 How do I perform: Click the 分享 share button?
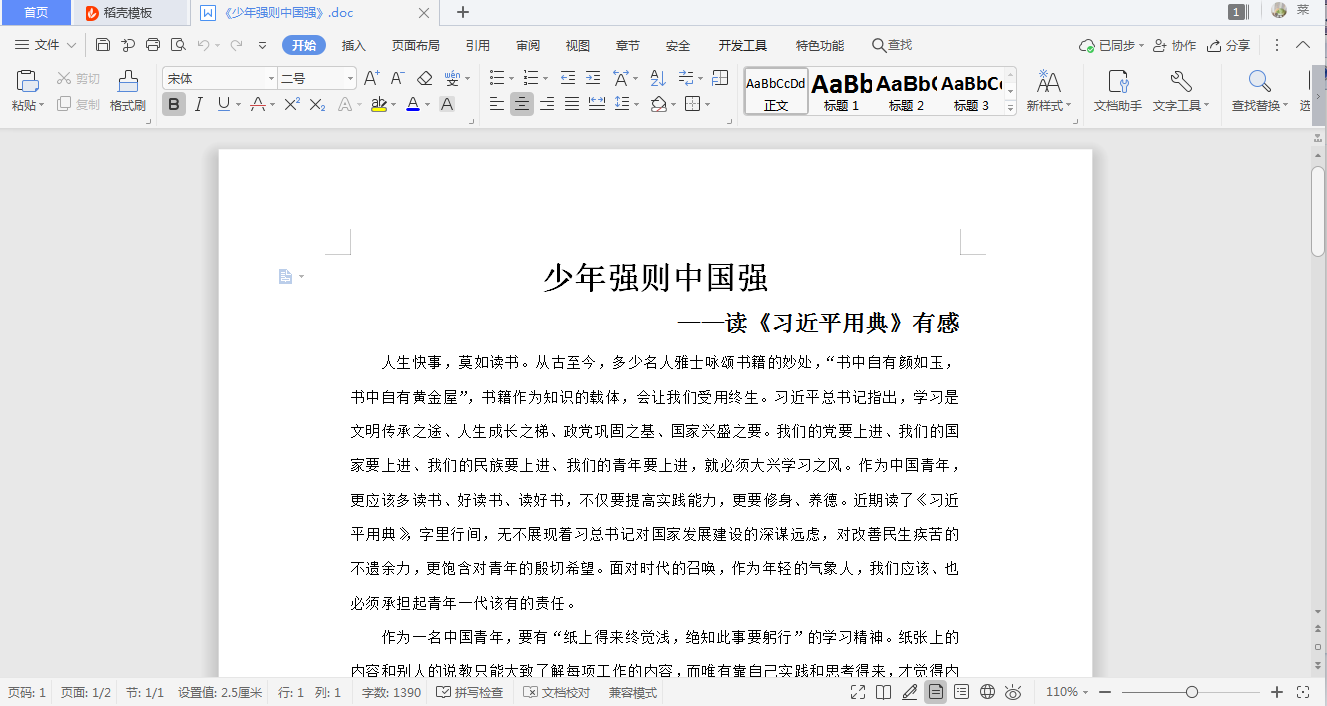pyautogui.click(x=1229, y=45)
